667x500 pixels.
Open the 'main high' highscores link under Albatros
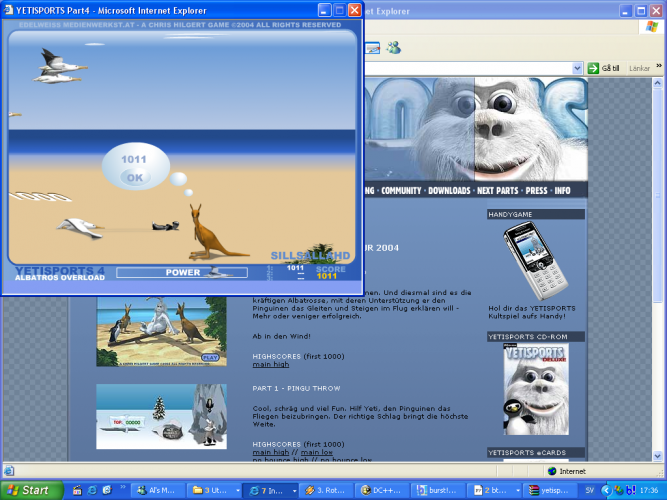click(272, 365)
